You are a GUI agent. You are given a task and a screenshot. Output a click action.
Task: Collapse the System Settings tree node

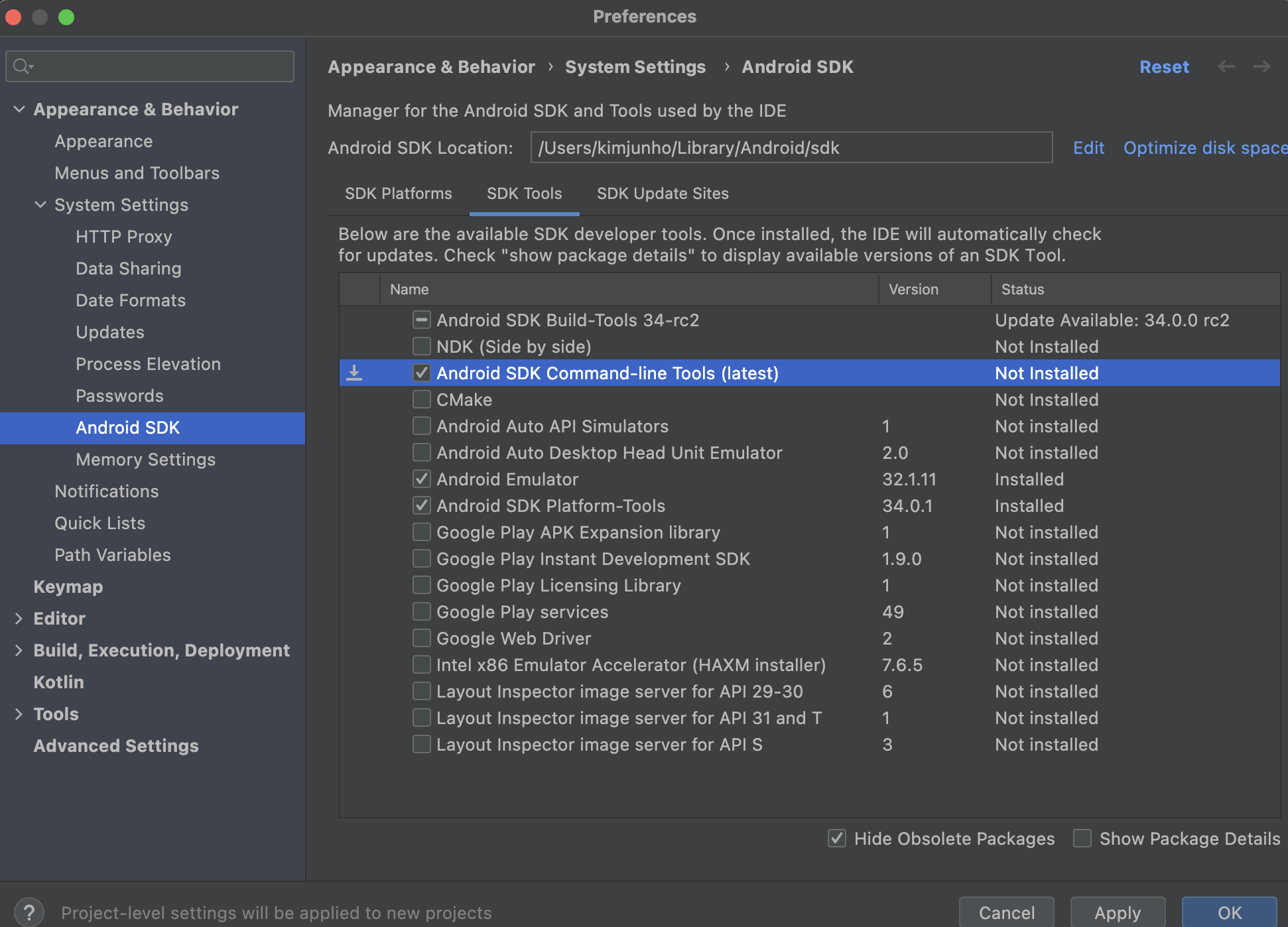pos(40,205)
